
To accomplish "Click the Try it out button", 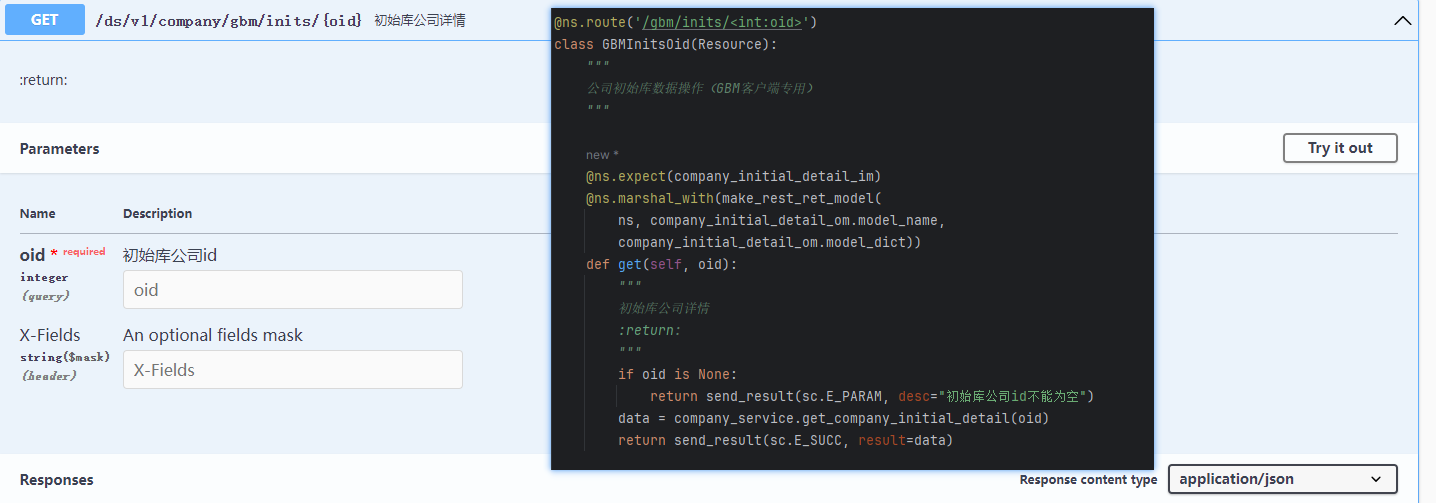I will (x=1339, y=148).
